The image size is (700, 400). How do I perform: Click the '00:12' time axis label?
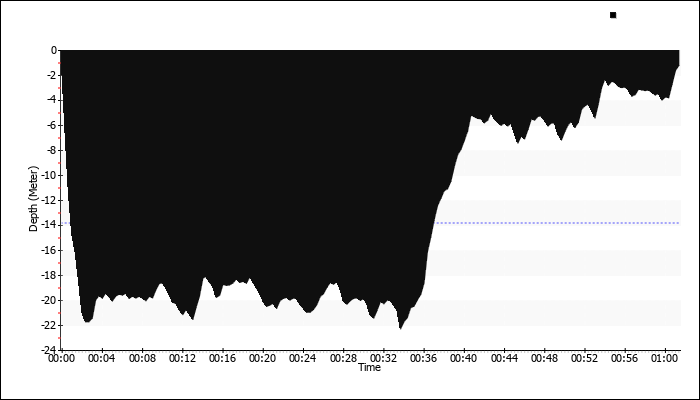183,358
